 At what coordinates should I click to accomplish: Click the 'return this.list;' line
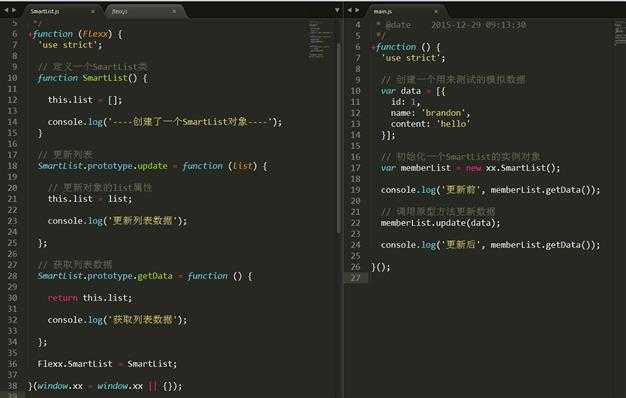click(90, 298)
